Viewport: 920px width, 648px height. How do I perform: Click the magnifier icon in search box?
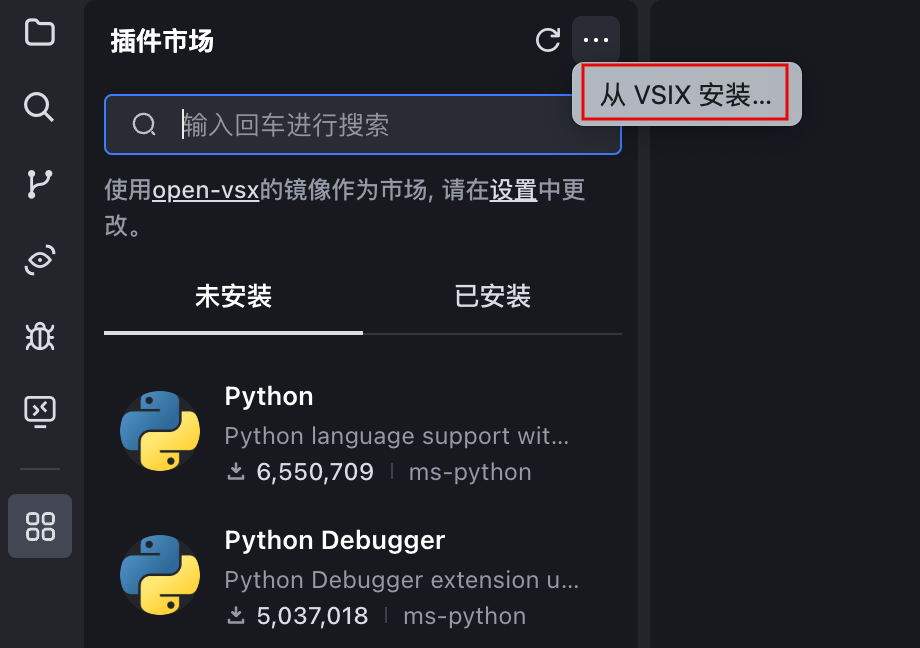click(x=144, y=125)
